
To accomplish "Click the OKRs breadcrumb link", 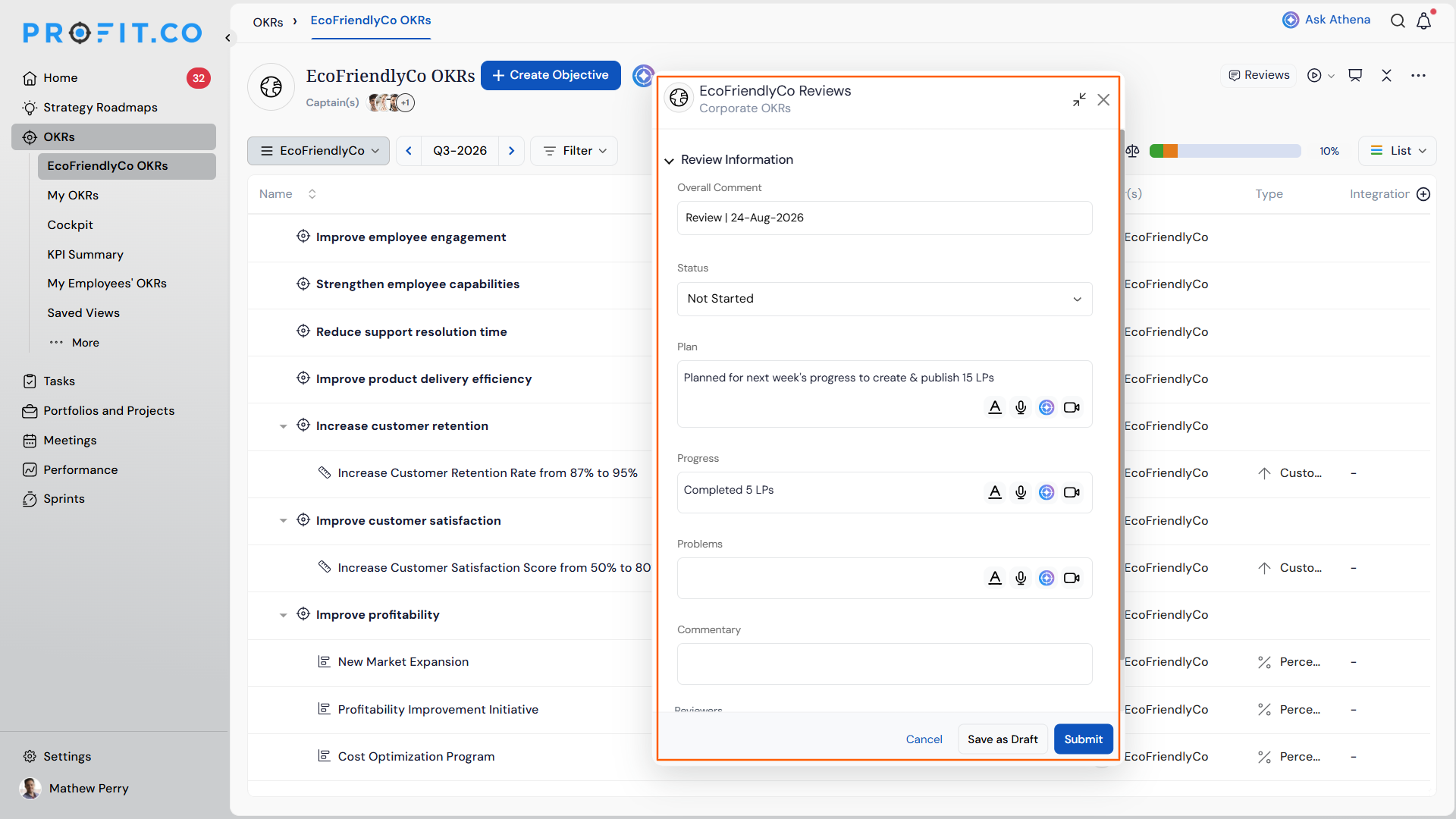I will (268, 22).
